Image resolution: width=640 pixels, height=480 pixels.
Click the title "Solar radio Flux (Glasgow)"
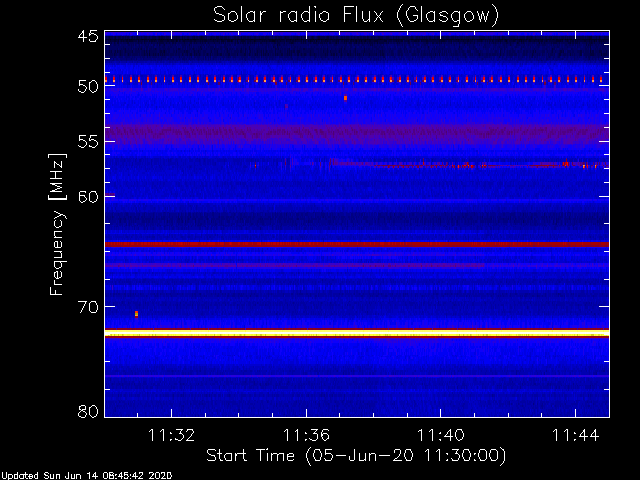tap(356, 16)
